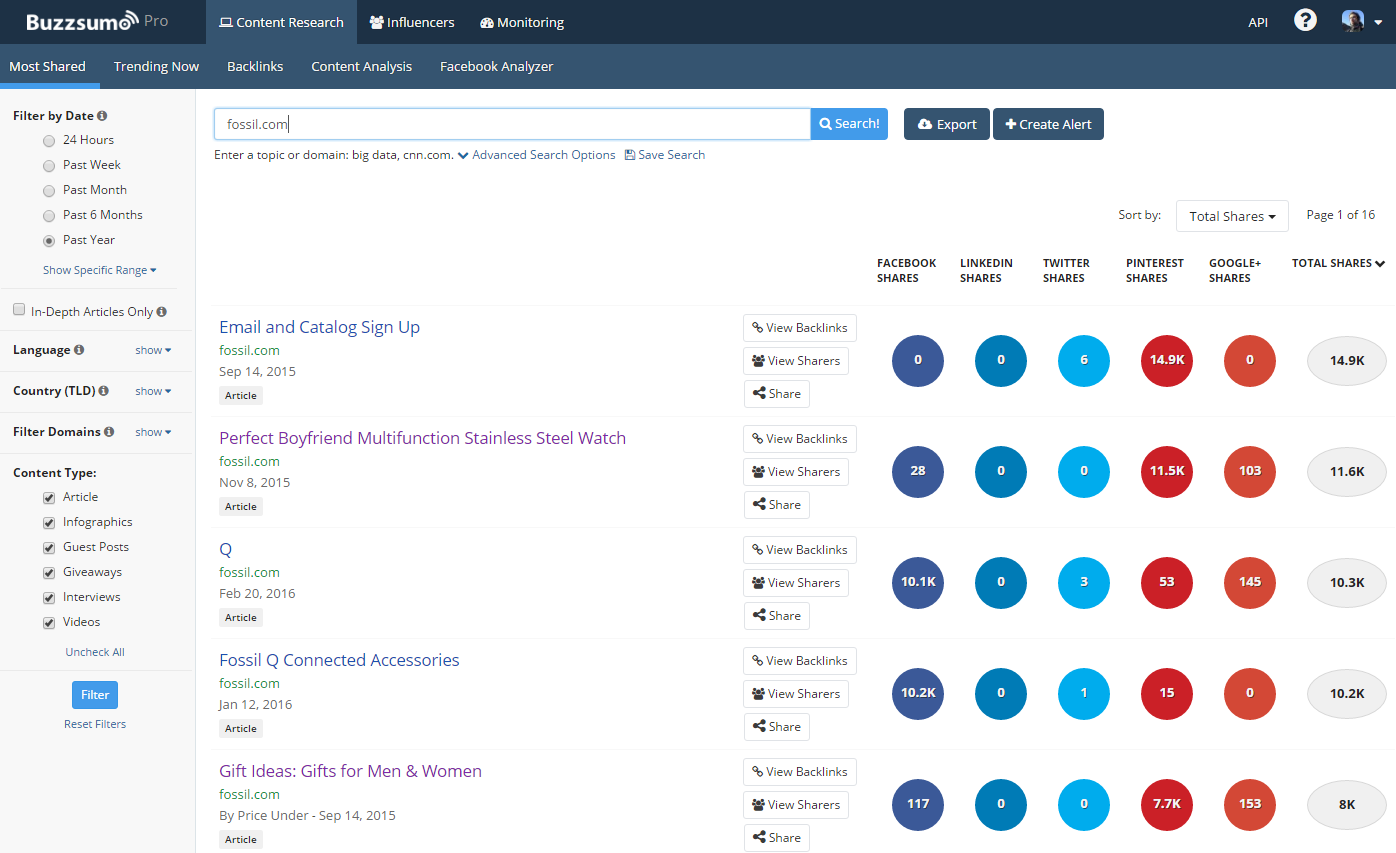Click View Backlinks for Email and Catalog Sign Up
This screenshot has height=853, width=1396.
(x=799, y=327)
